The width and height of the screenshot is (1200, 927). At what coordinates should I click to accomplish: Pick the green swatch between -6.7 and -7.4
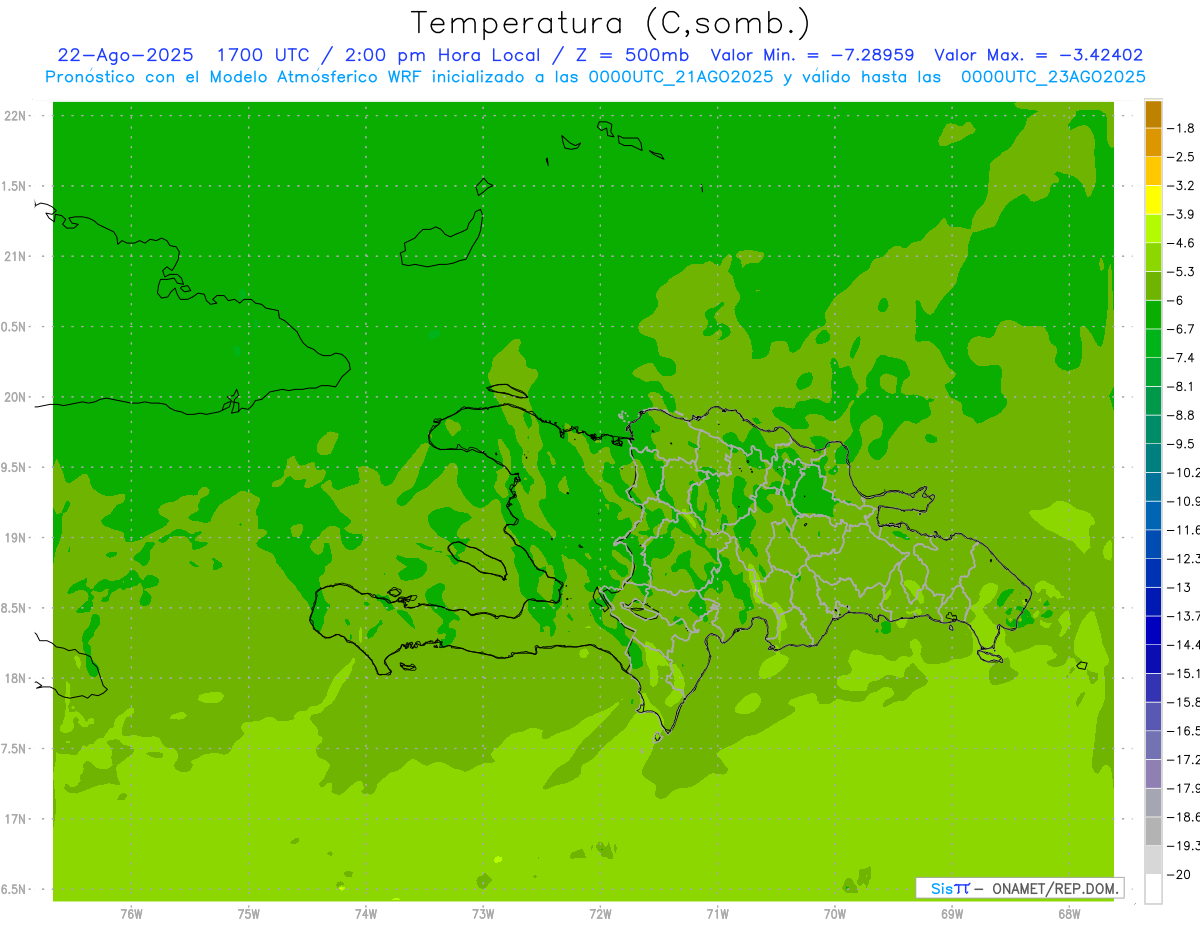click(x=1153, y=343)
